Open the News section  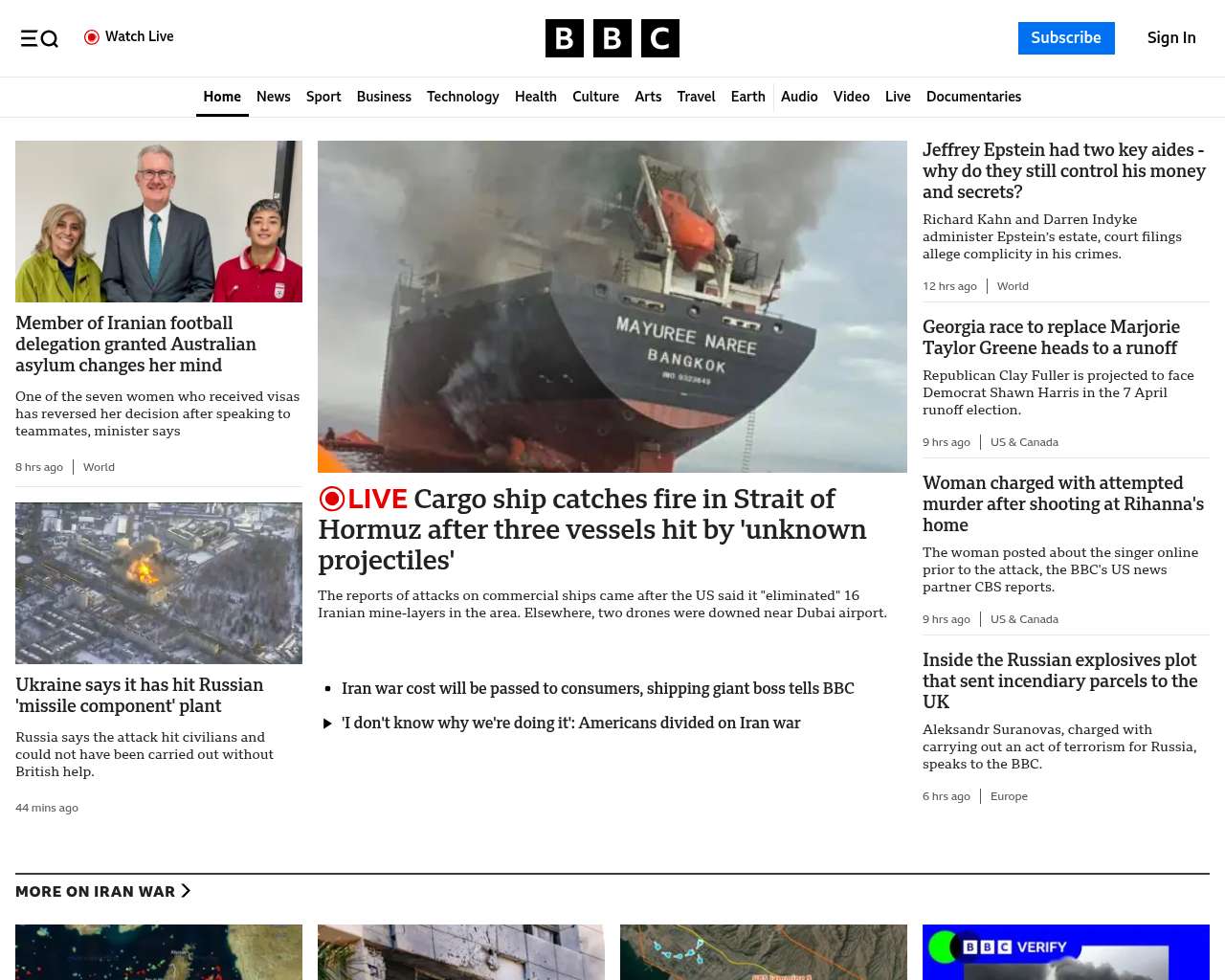tap(274, 97)
